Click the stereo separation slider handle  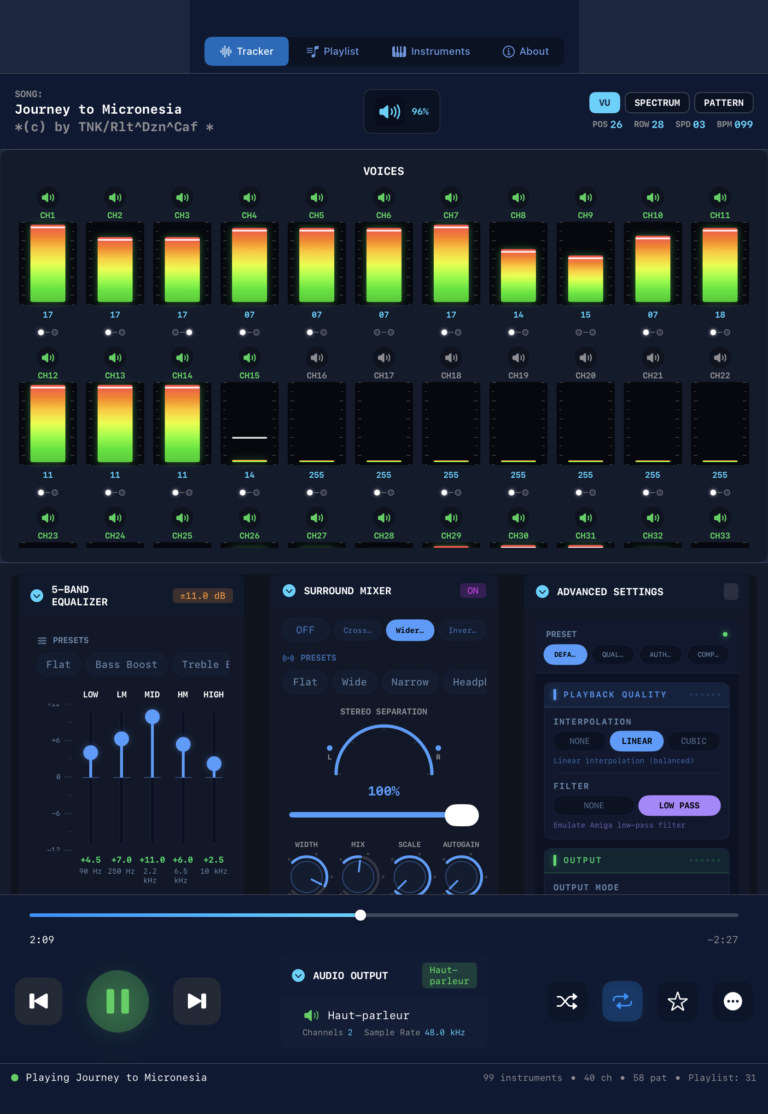pyautogui.click(x=461, y=815)
